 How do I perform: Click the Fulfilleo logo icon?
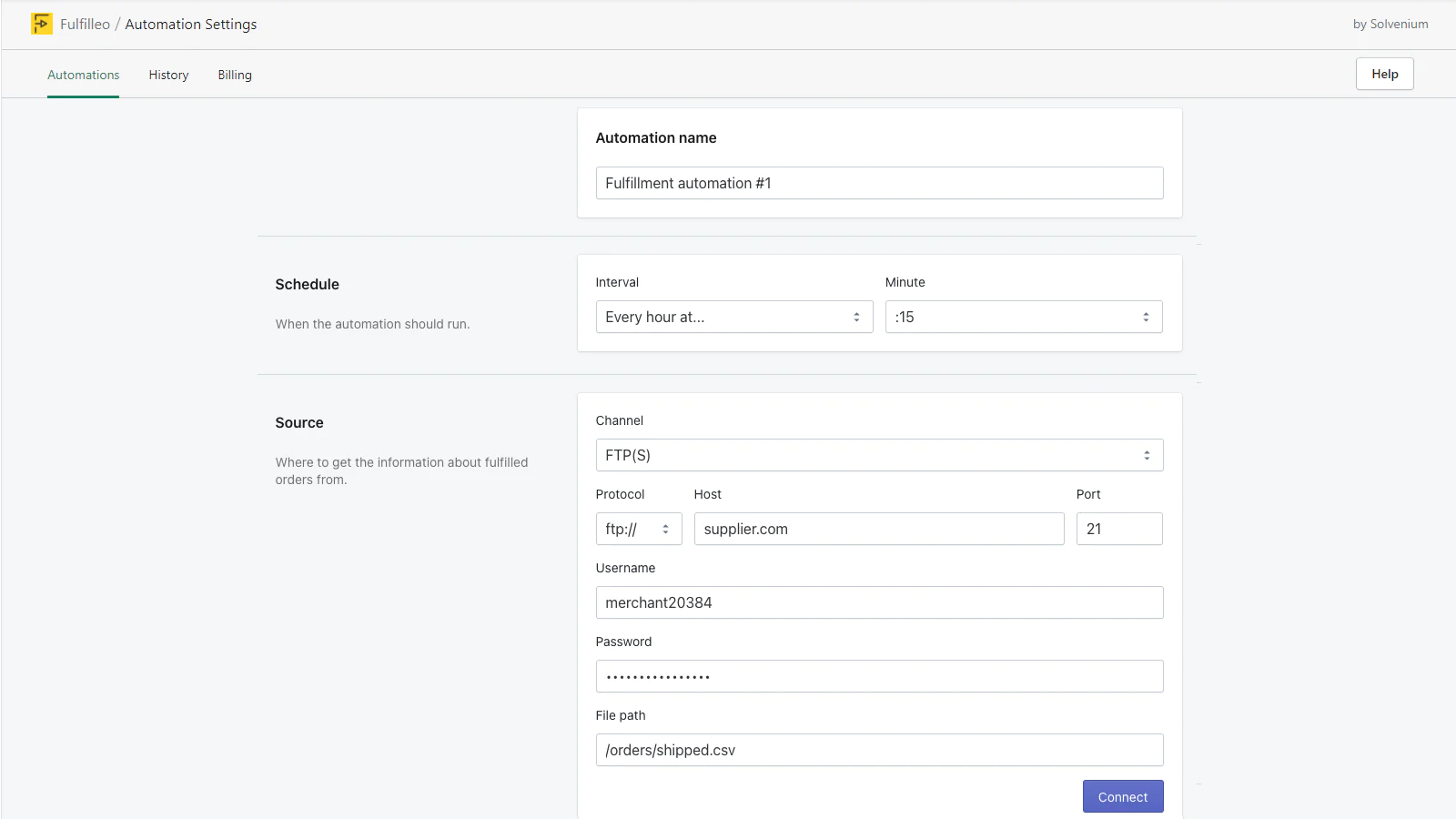[x=42, y=24]
